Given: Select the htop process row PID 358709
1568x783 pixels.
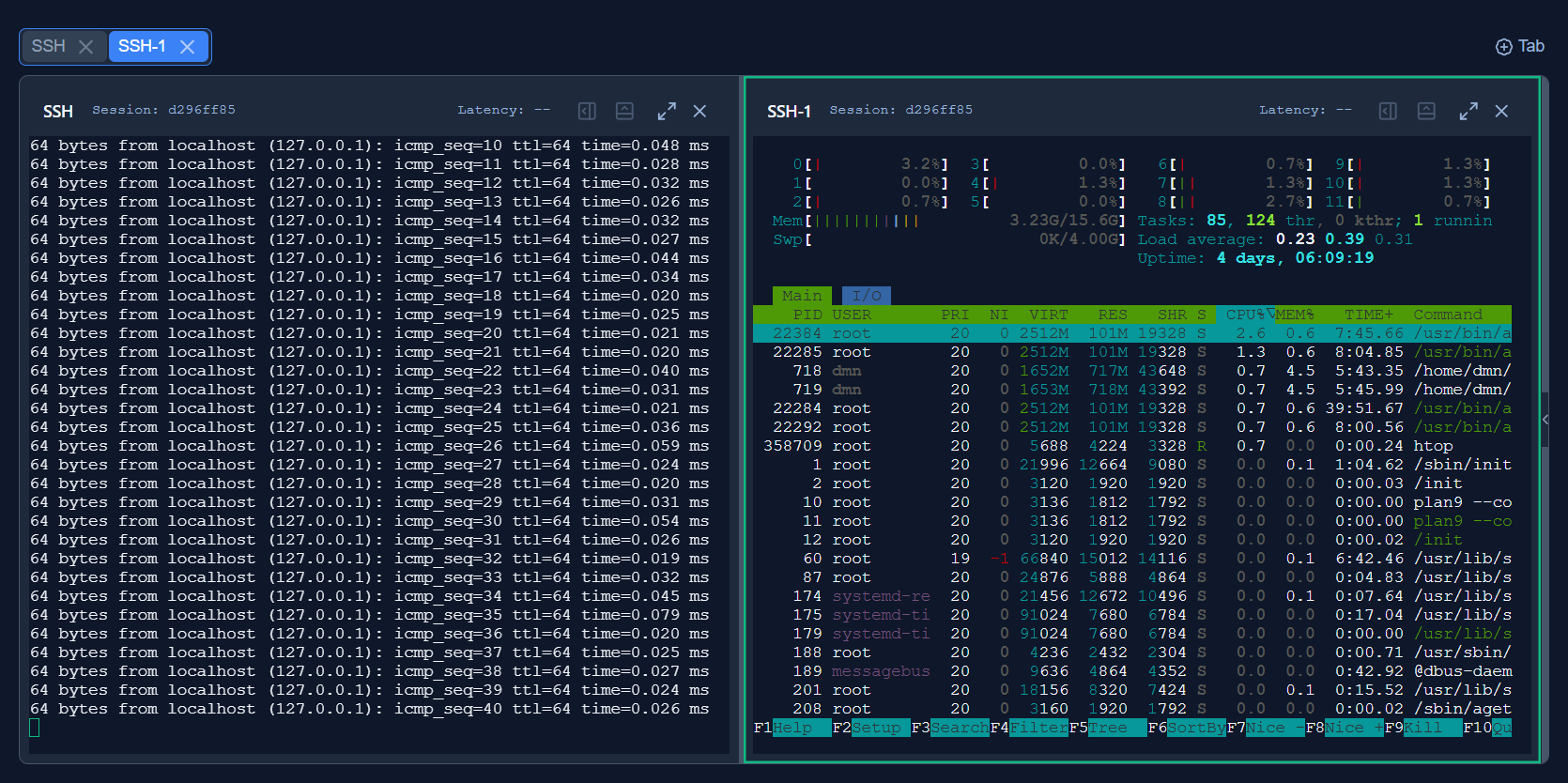Looking at the screenshot, I should (x=1132, y=446).
